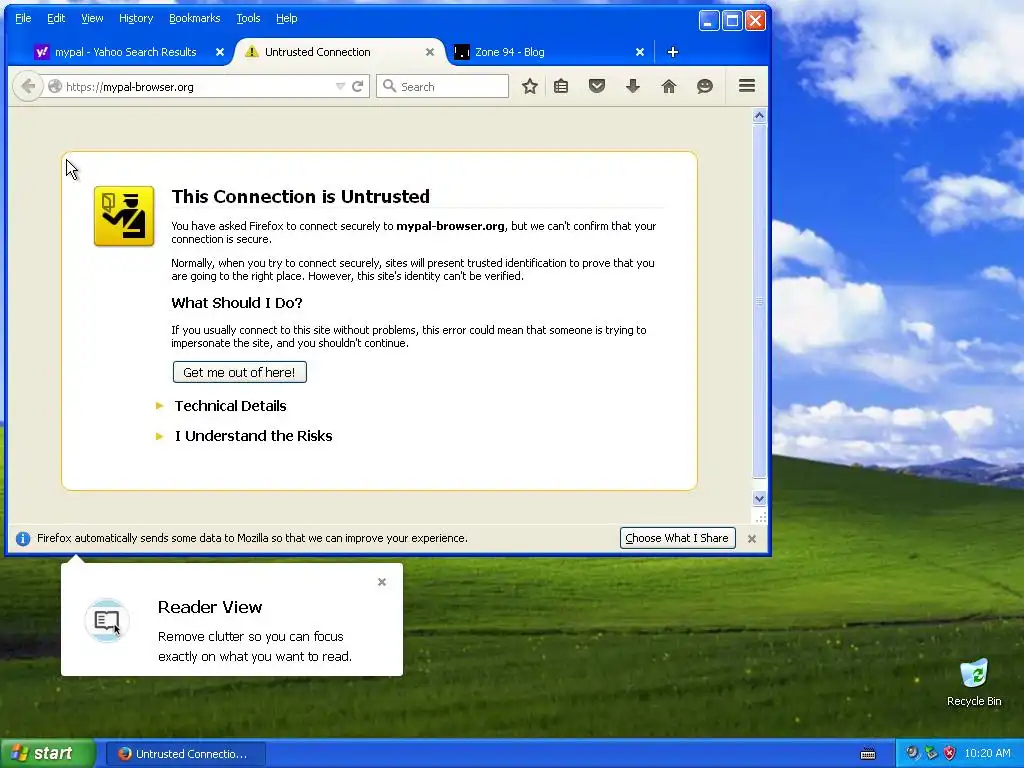Show bookmarks list icon
1024x768 pixels.
tap(561, 86)
